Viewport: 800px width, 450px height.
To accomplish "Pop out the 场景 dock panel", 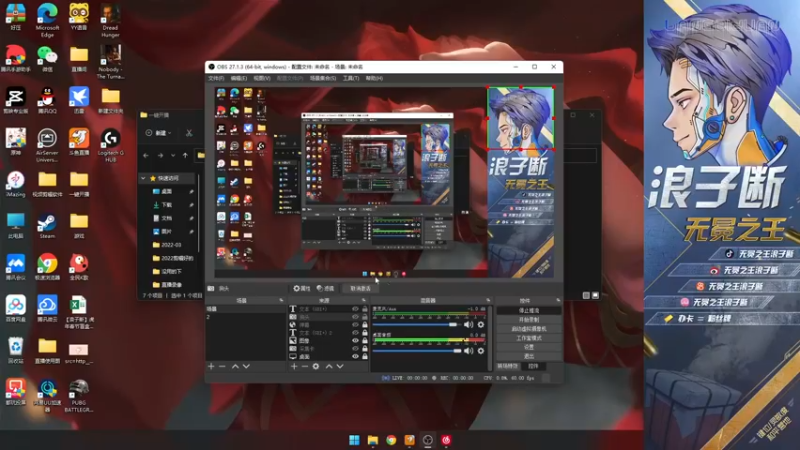I will tap(281, 300).
